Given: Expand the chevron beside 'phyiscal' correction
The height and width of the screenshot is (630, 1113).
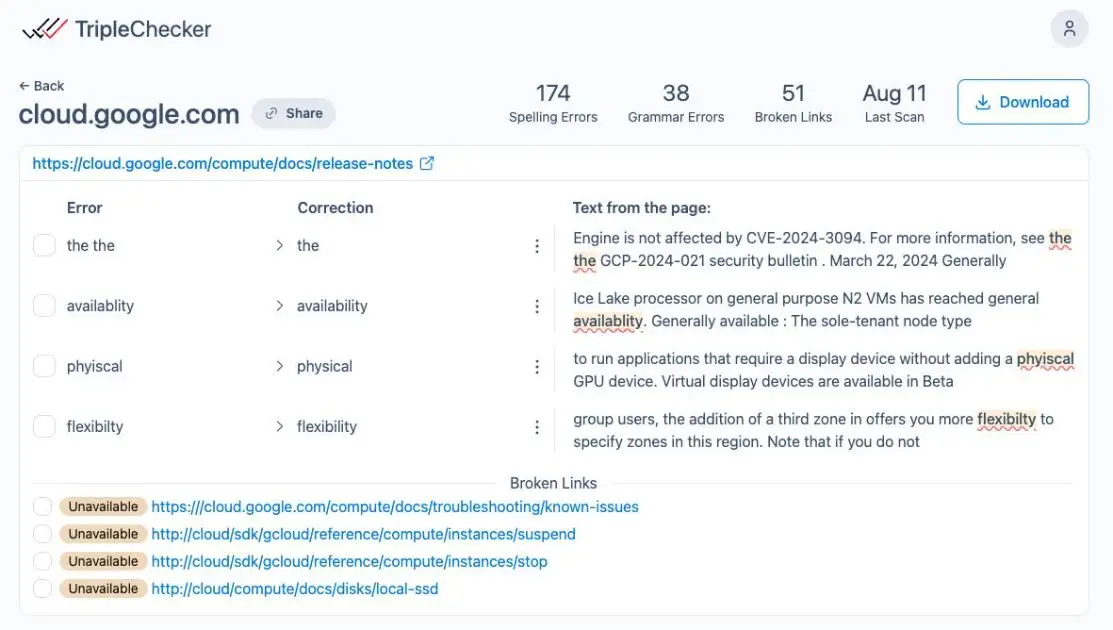Looking at the screenshot, I should coord(279,367).
